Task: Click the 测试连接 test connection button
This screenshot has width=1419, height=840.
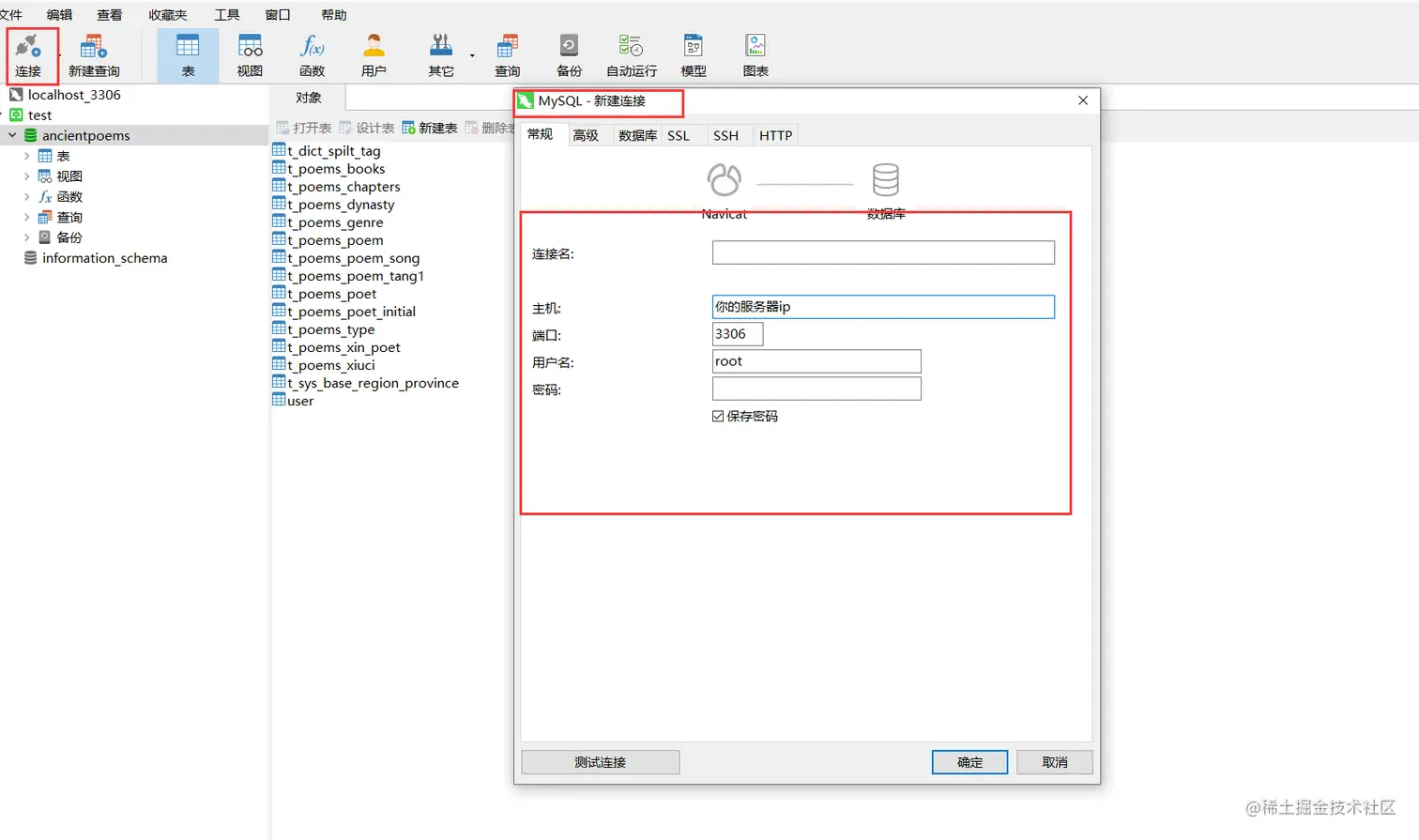Action: tap(601, 762)
